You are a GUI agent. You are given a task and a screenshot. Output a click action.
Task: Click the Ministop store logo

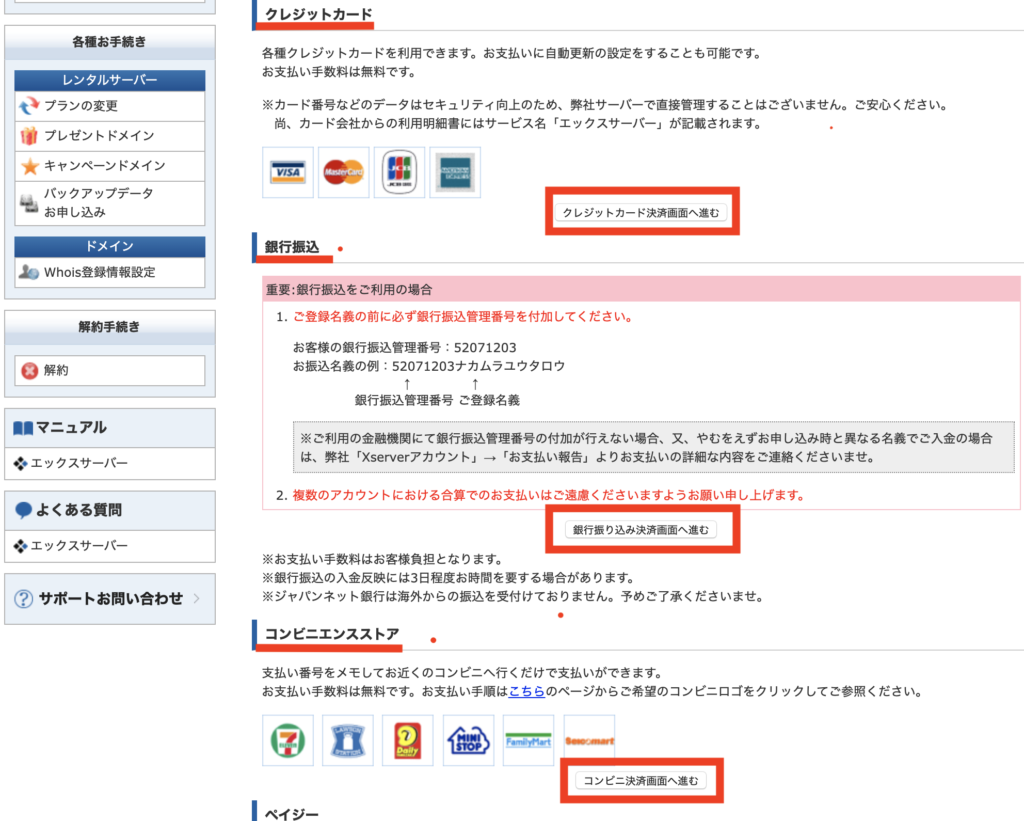[x=468, y=740]
